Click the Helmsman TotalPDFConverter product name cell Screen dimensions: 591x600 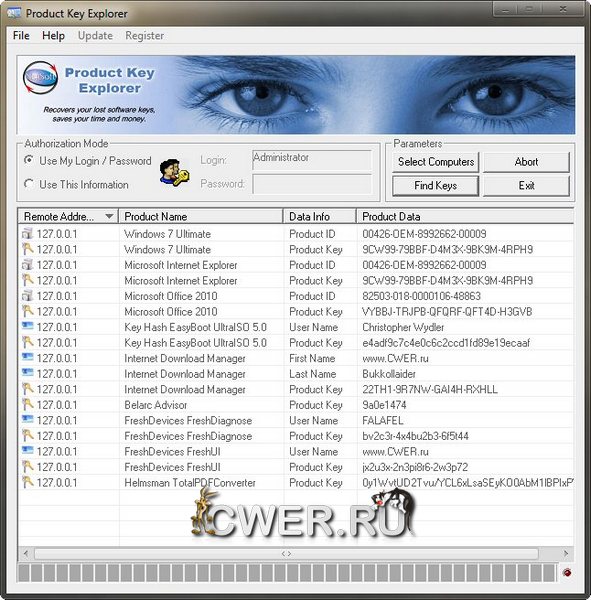pos(190,483)
